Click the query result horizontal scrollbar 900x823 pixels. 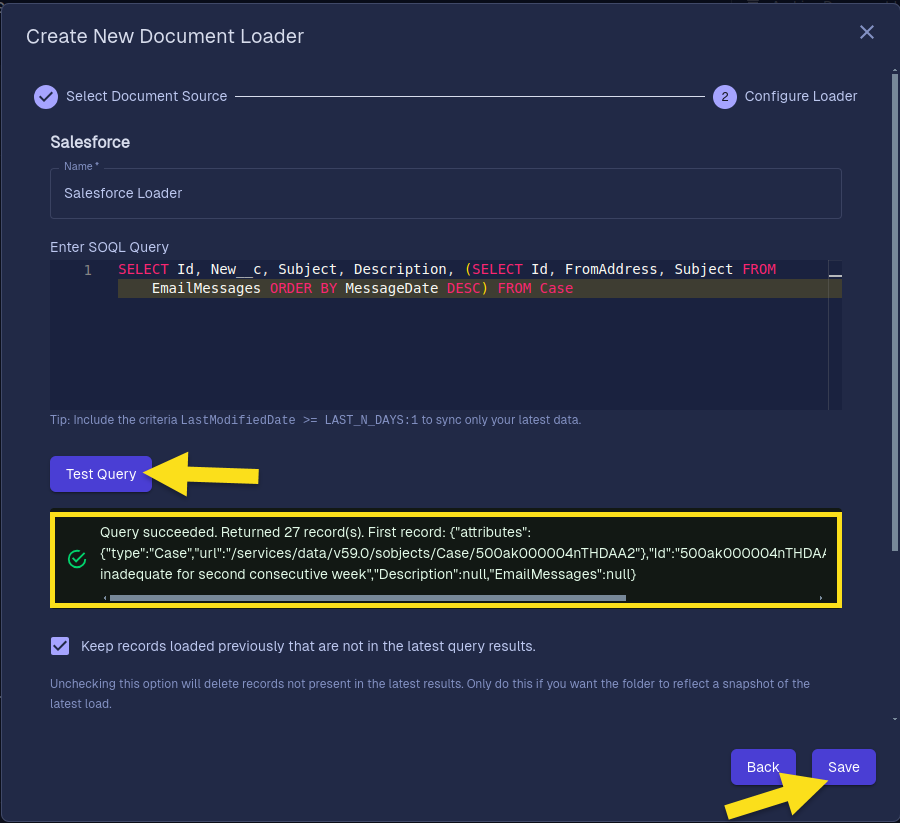367,598
